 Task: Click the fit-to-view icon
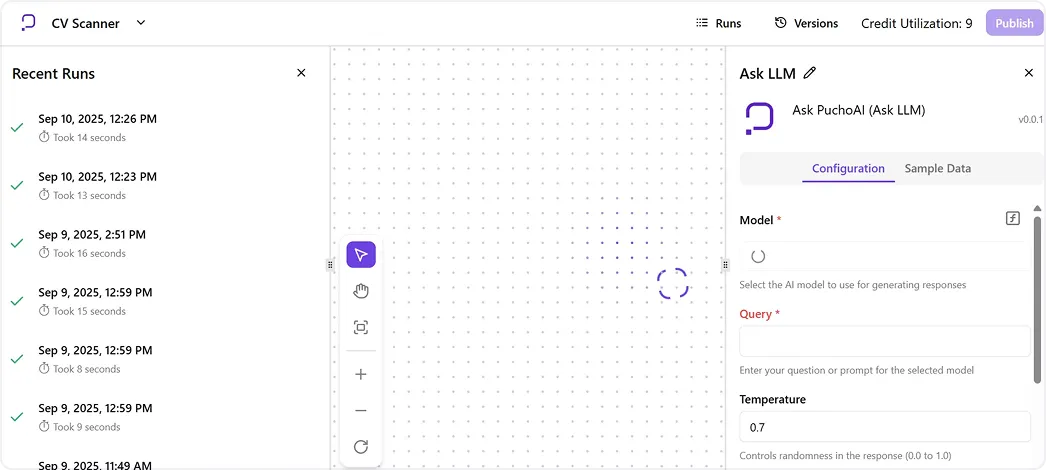pos(361,327)
